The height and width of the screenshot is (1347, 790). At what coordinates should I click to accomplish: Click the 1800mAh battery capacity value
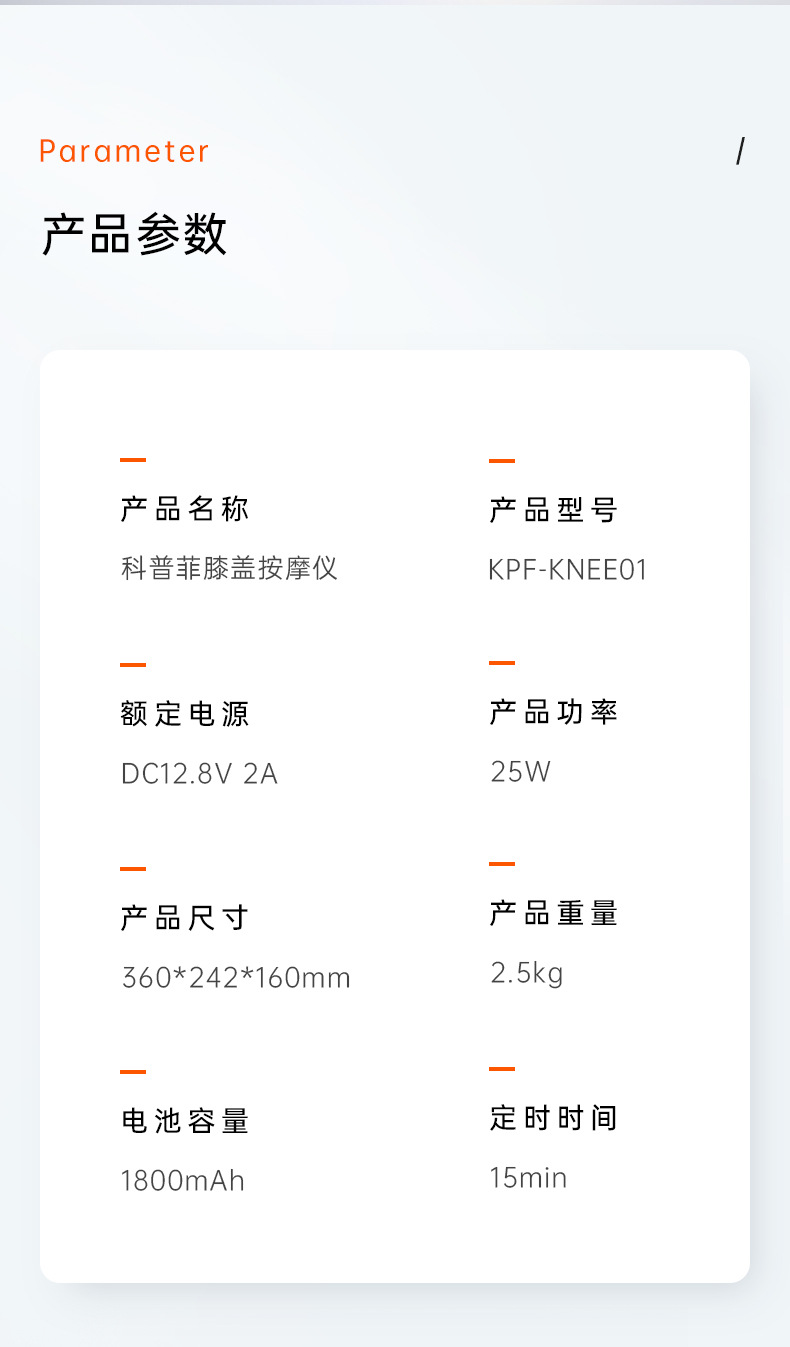point(182,1181)
